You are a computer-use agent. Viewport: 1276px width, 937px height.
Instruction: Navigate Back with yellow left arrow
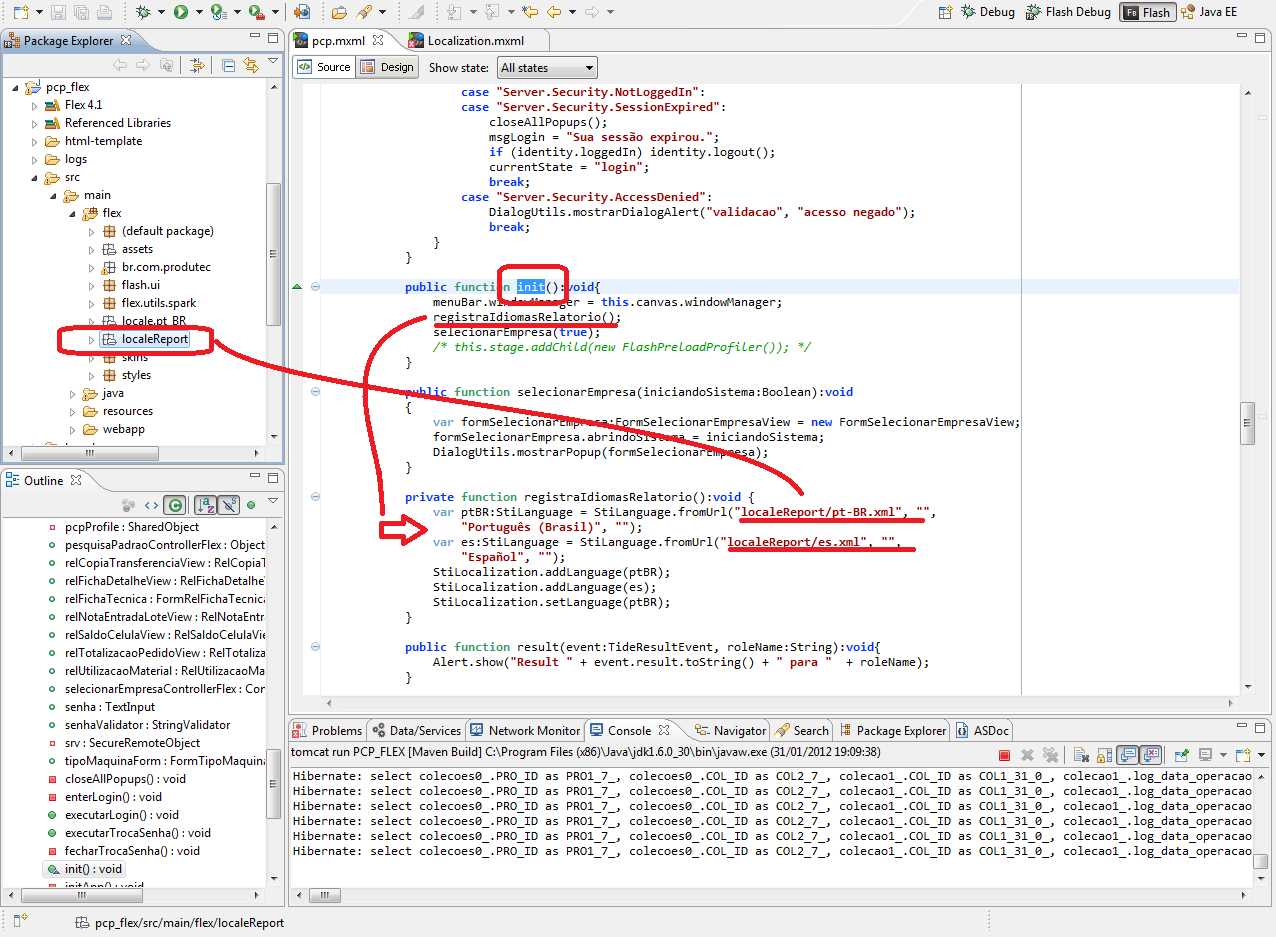(x=554, y=12)
